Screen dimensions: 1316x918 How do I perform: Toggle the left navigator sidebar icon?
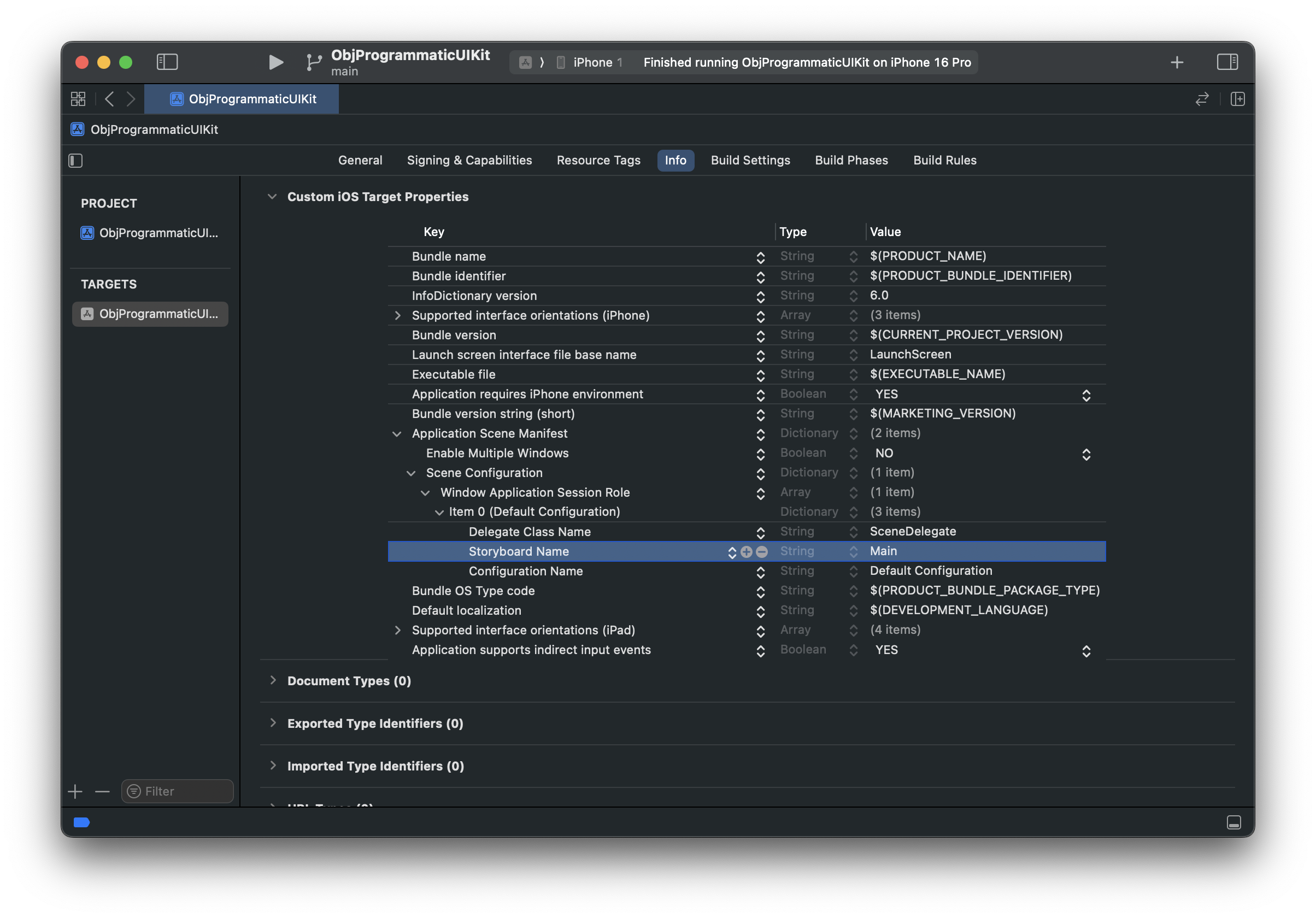point(167,62)
